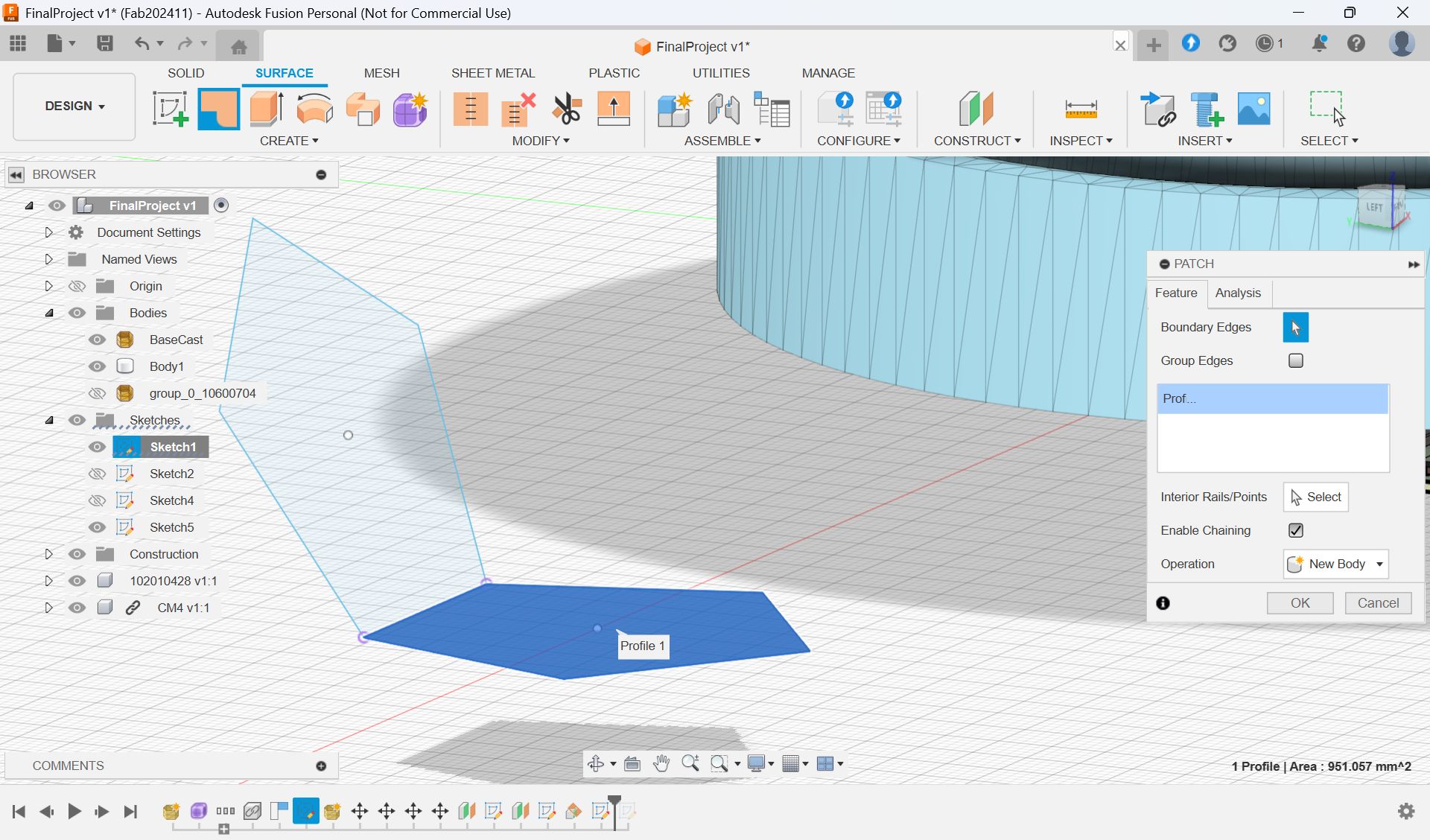1430x840 pixels.
Task: Add a new design tab with plus
Action: [x=1153, y=45]
